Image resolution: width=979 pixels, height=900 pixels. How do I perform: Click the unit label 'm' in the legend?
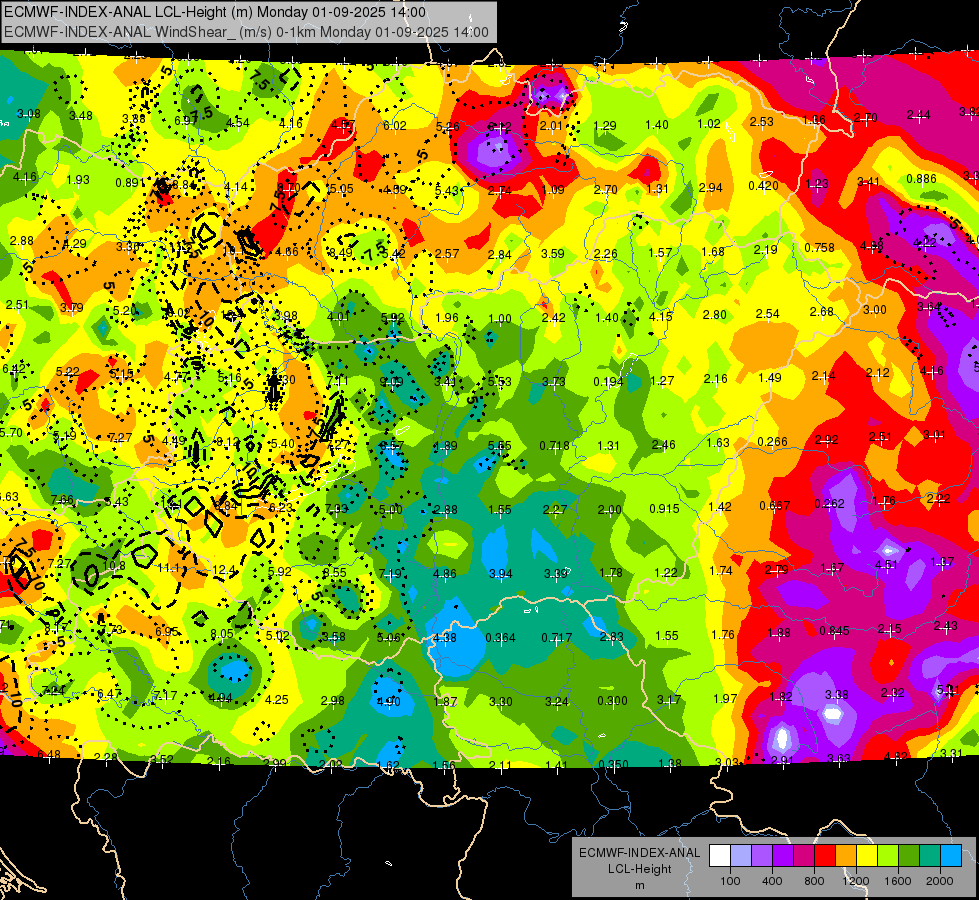click(639, 886)
